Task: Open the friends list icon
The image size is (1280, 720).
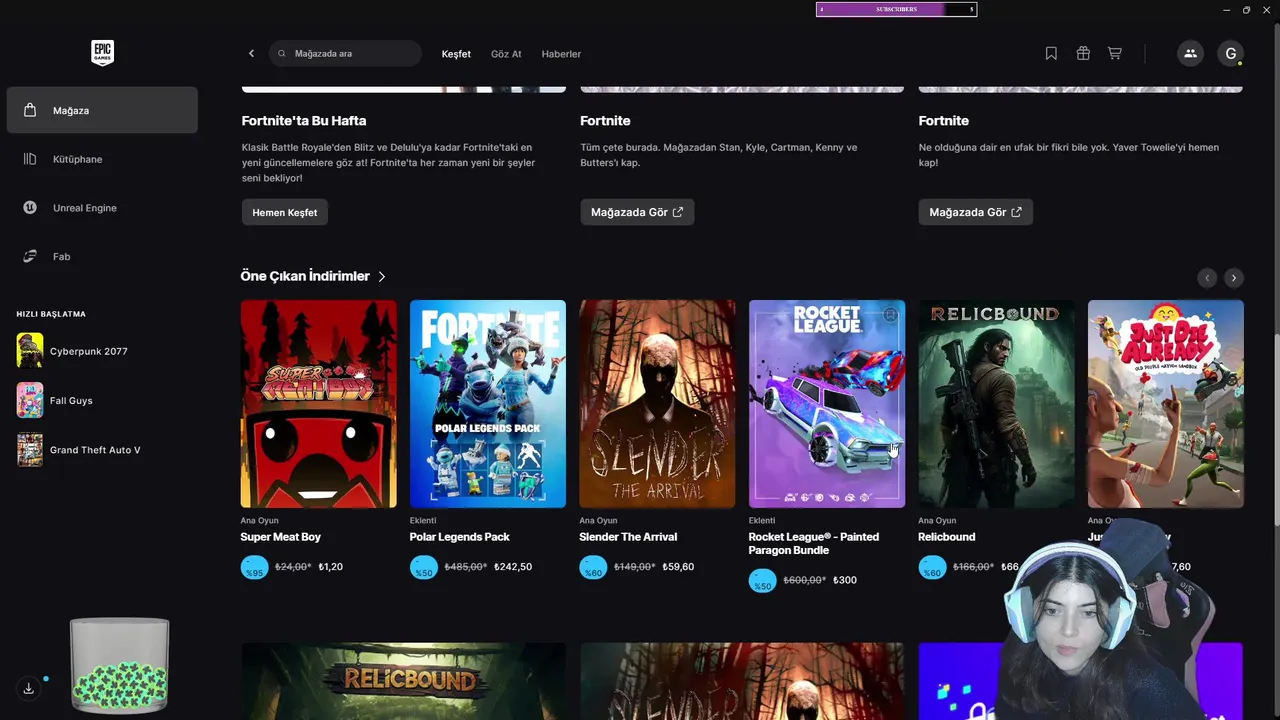Action: [x=1190, y=53]
